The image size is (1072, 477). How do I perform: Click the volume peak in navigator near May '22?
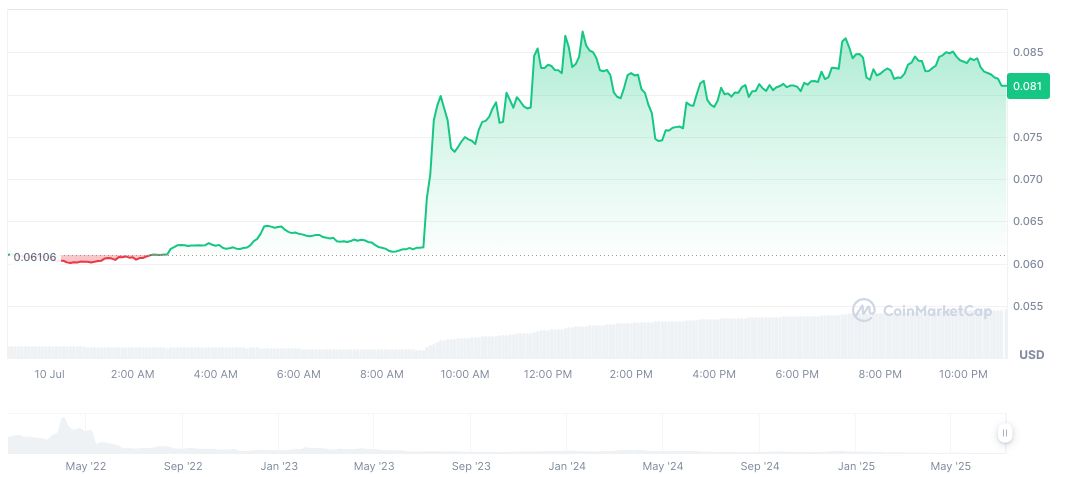65,423
